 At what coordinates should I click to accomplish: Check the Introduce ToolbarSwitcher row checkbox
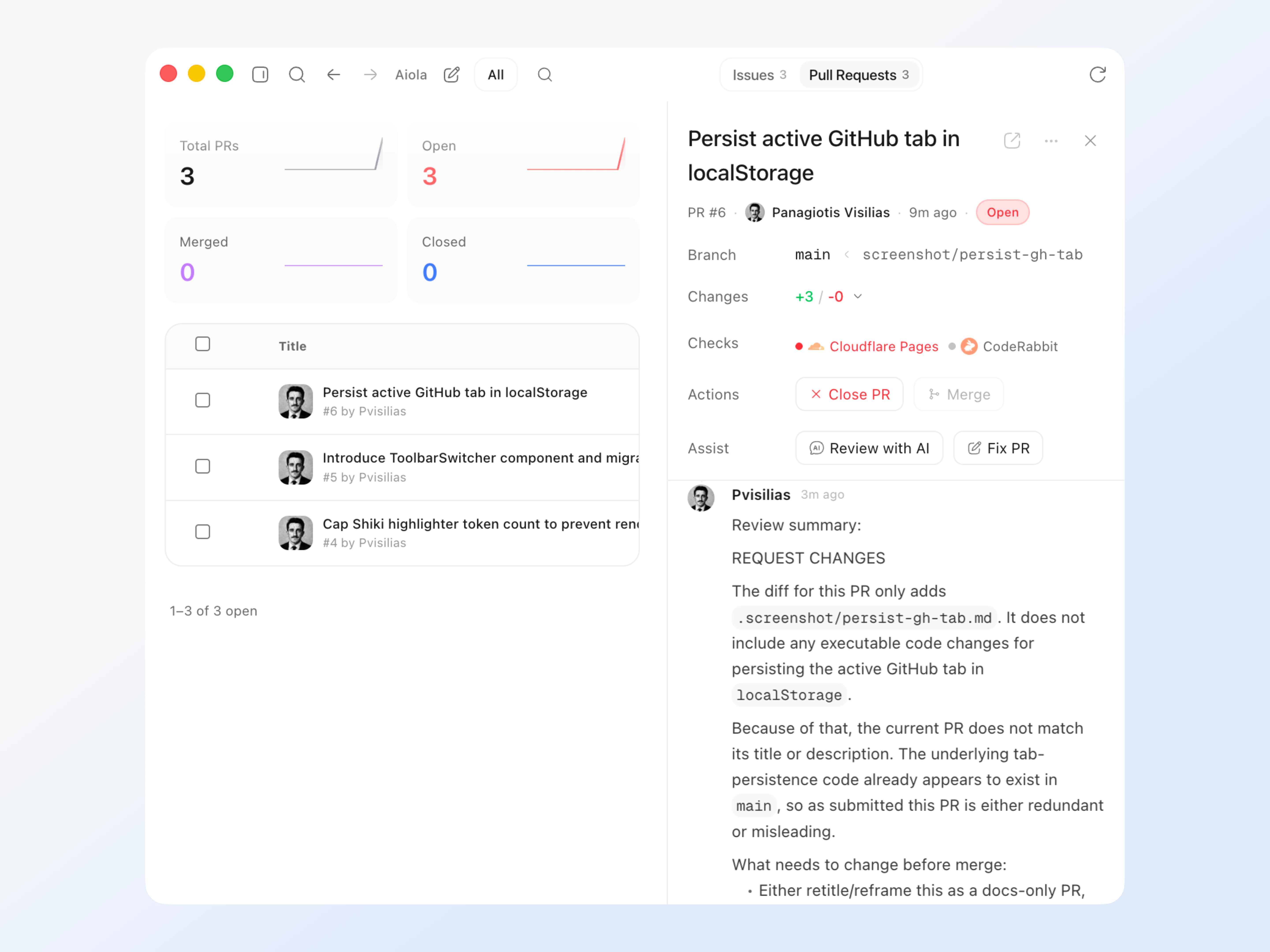click(203, 466)
